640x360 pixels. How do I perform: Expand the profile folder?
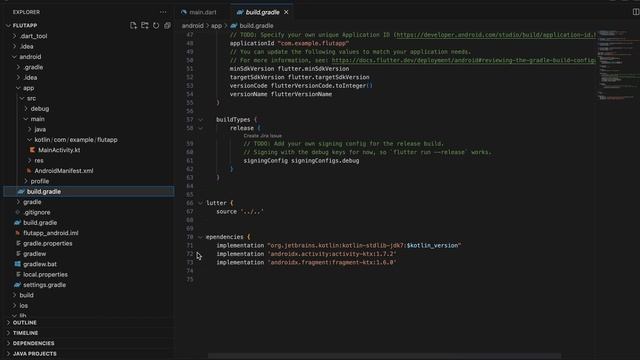(40, 181)
